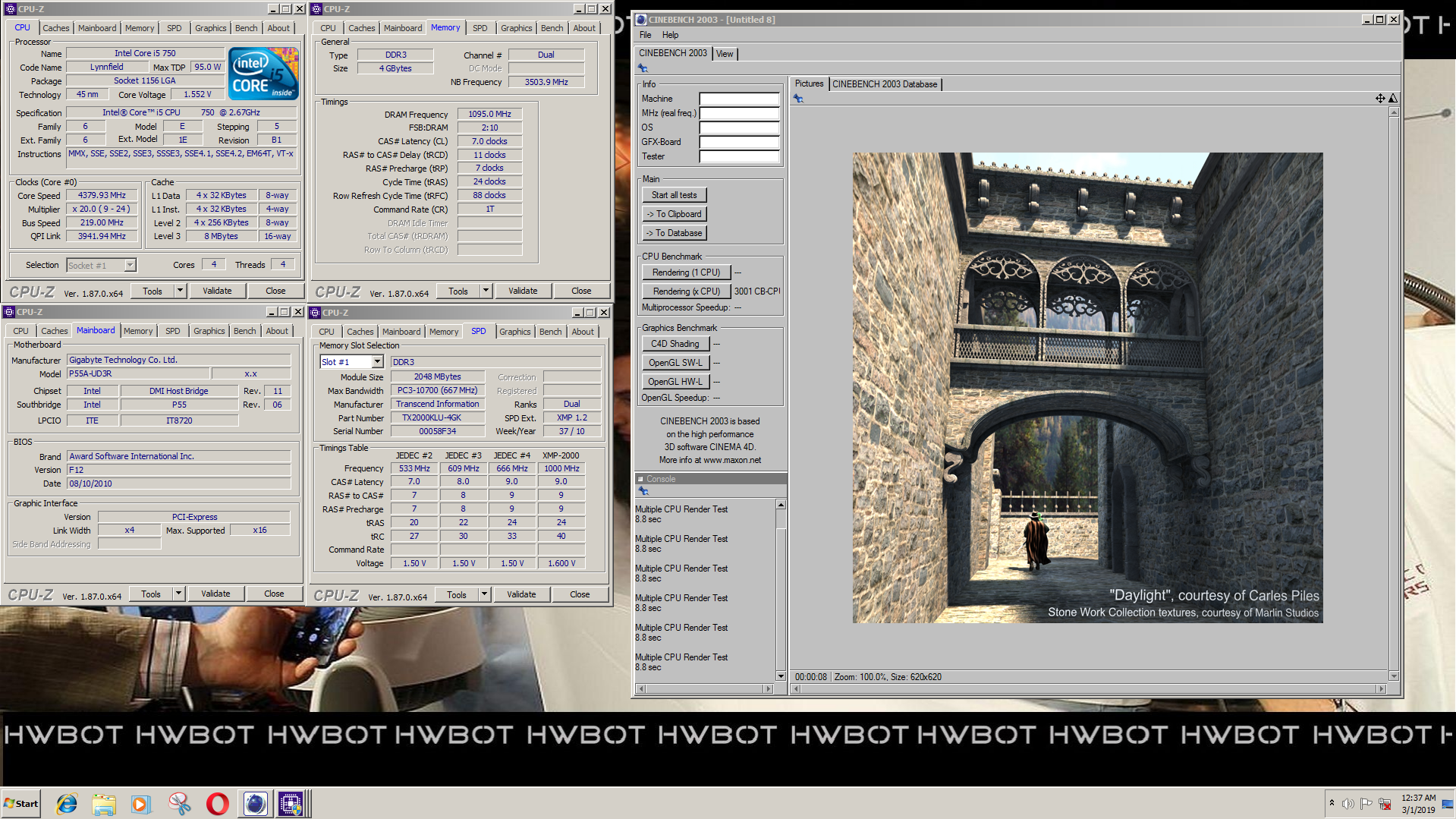
Task: Click the OS input field
Action: 739,128
